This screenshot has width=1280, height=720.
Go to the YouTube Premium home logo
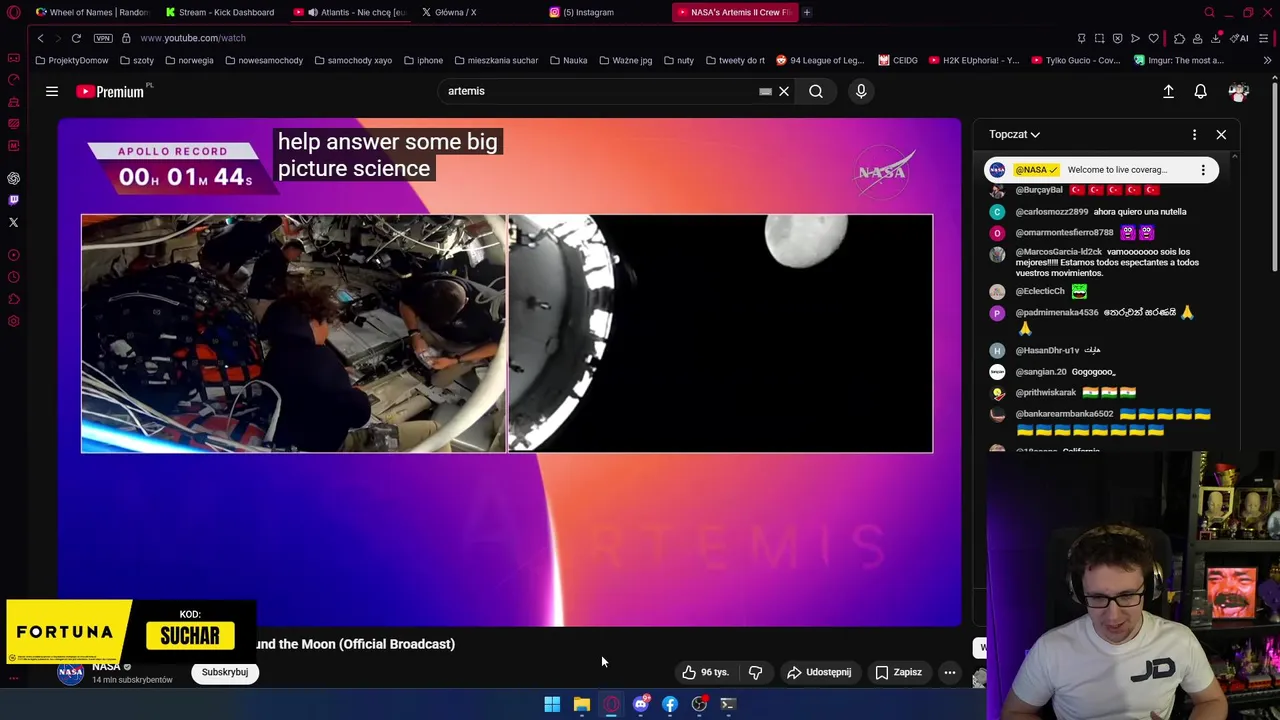coord(111,91)
